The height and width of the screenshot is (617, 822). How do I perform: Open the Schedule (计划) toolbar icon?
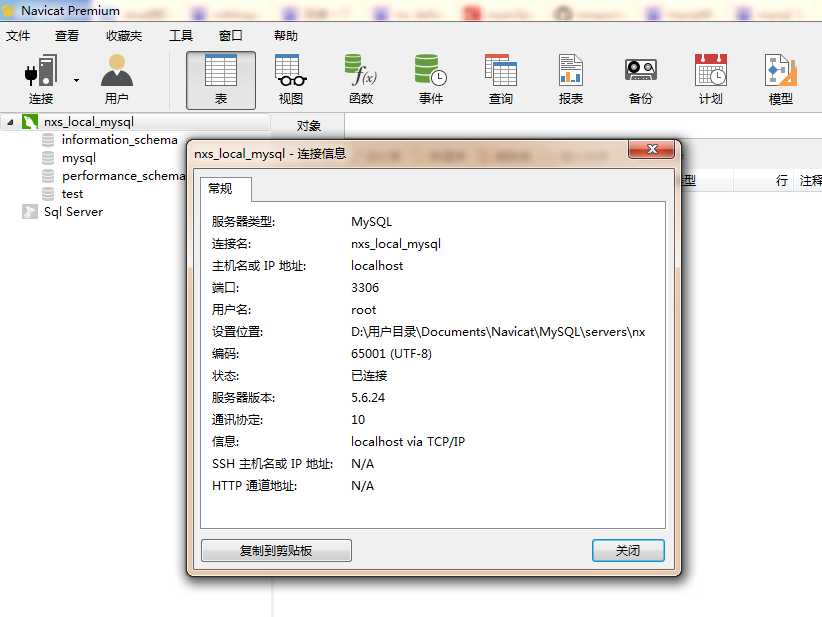[710, 80]
